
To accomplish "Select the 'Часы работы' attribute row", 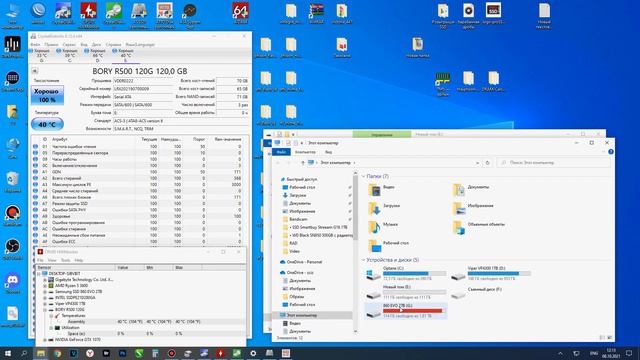I will 140,159.
